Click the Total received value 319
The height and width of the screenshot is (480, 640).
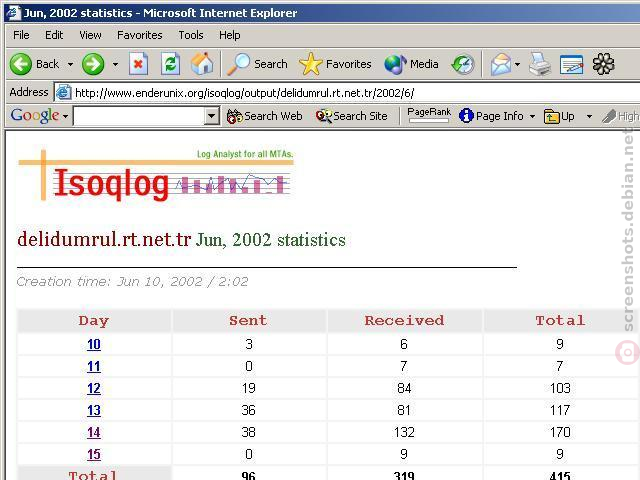[x=404, y=476]
